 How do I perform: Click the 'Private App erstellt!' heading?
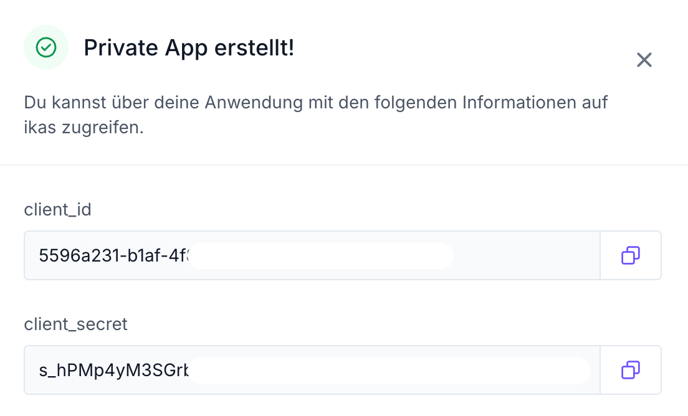click(189, 48)
